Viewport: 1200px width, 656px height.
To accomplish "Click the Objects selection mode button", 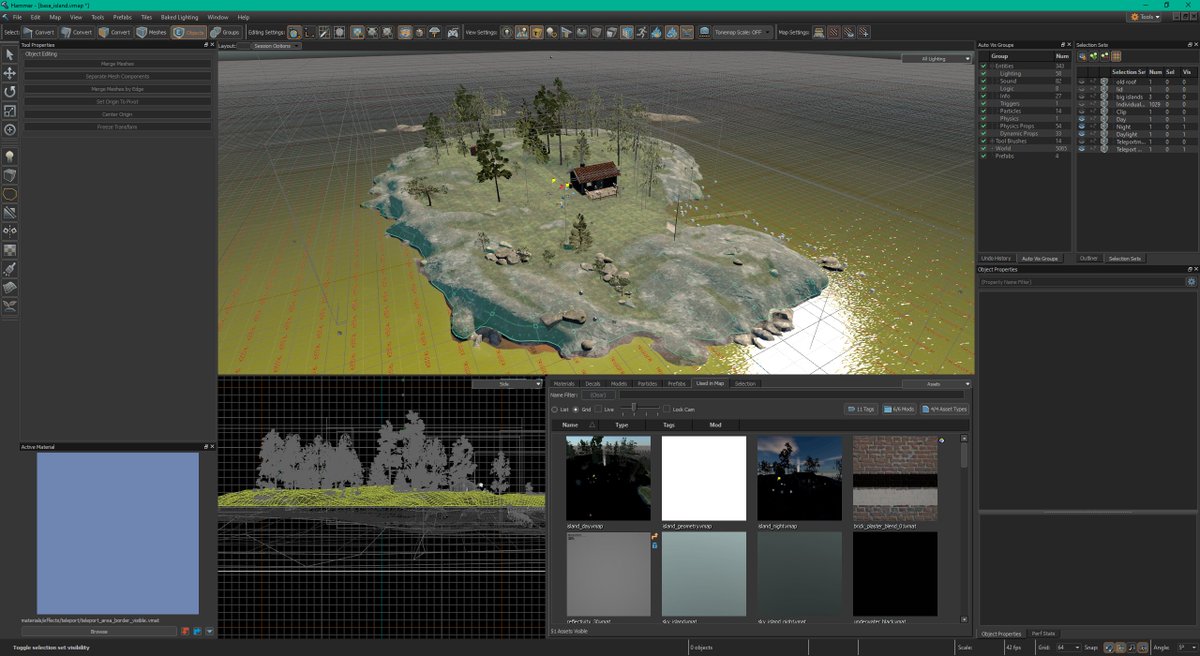I will (188, 32).
